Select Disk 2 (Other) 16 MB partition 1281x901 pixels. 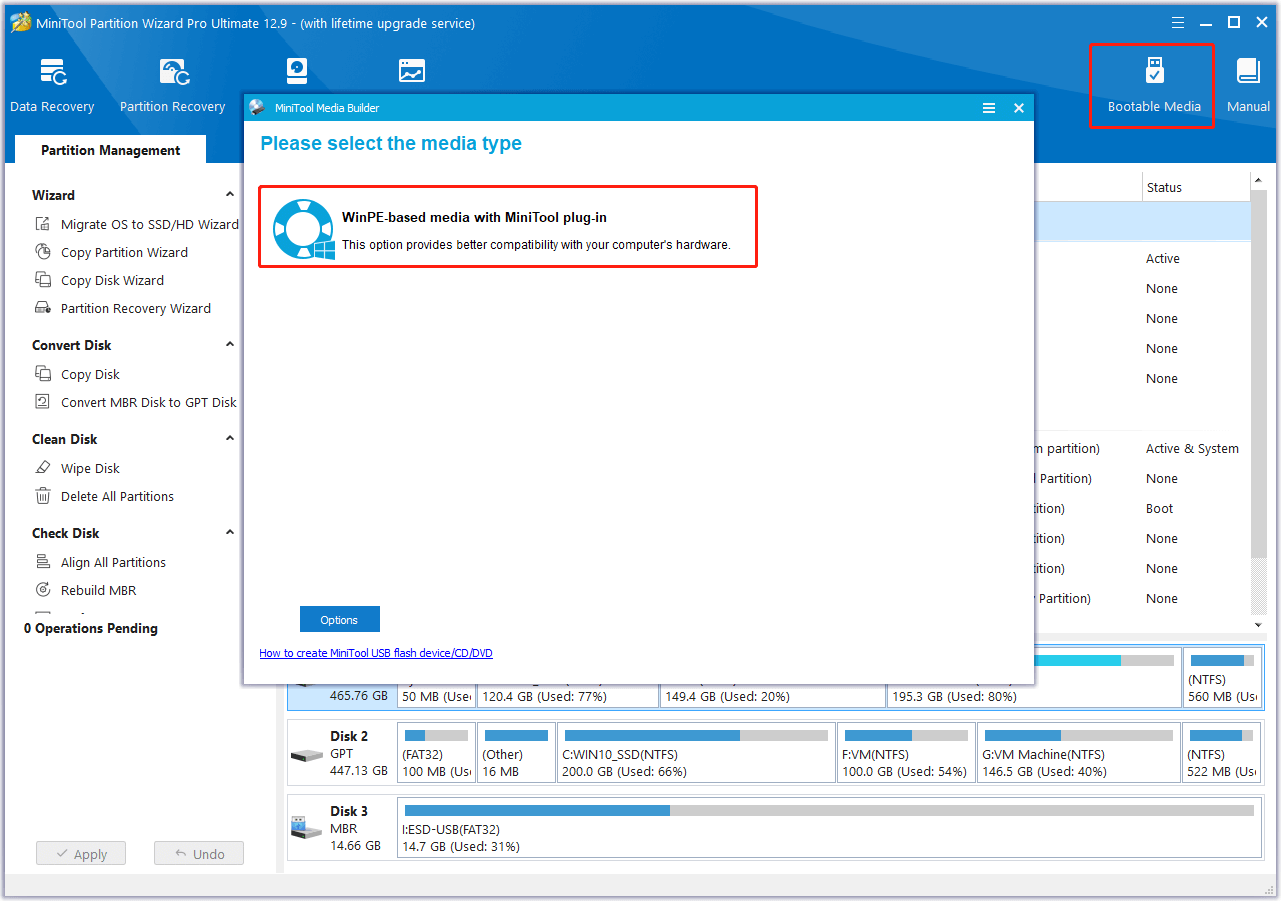(516, 753)
